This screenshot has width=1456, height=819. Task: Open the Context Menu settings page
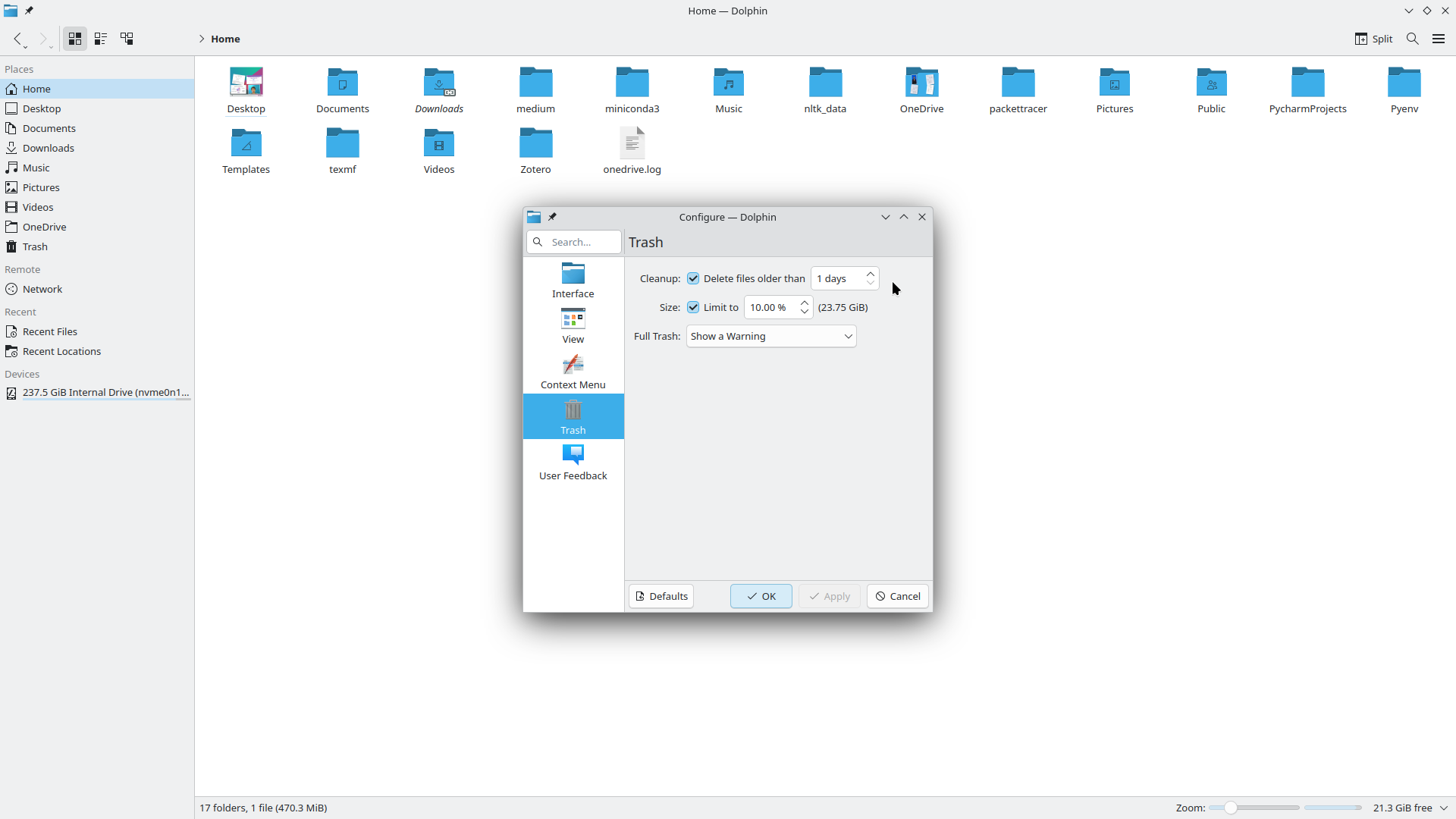coord(573,371)
